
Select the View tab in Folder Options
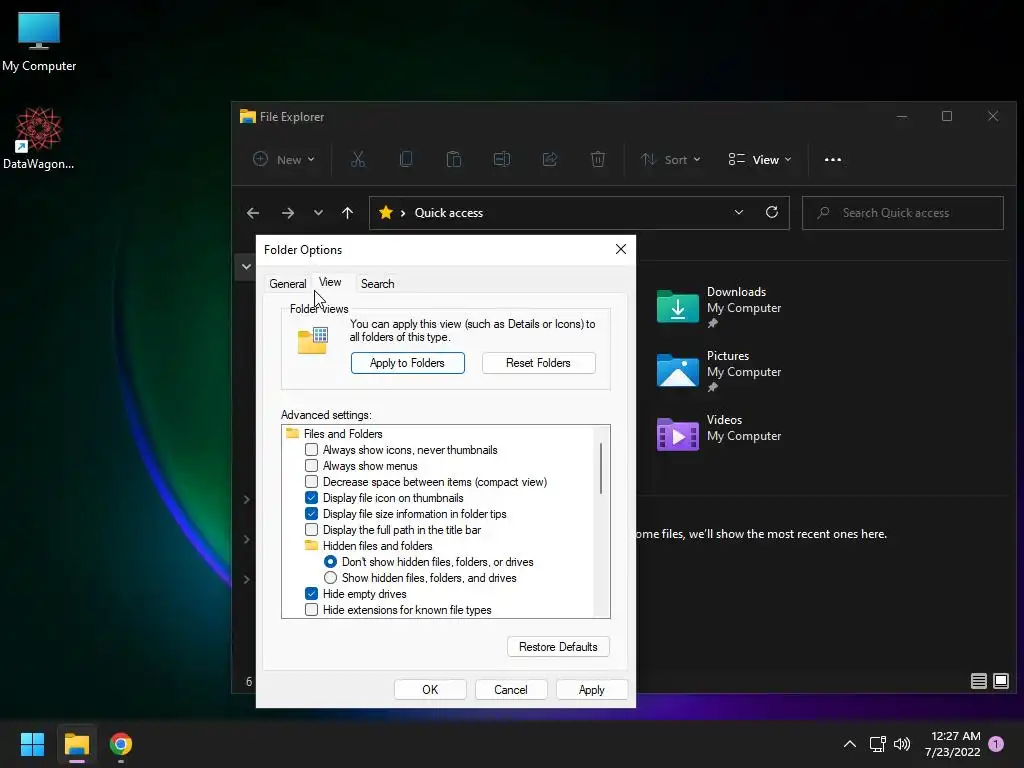click(330, 282)
